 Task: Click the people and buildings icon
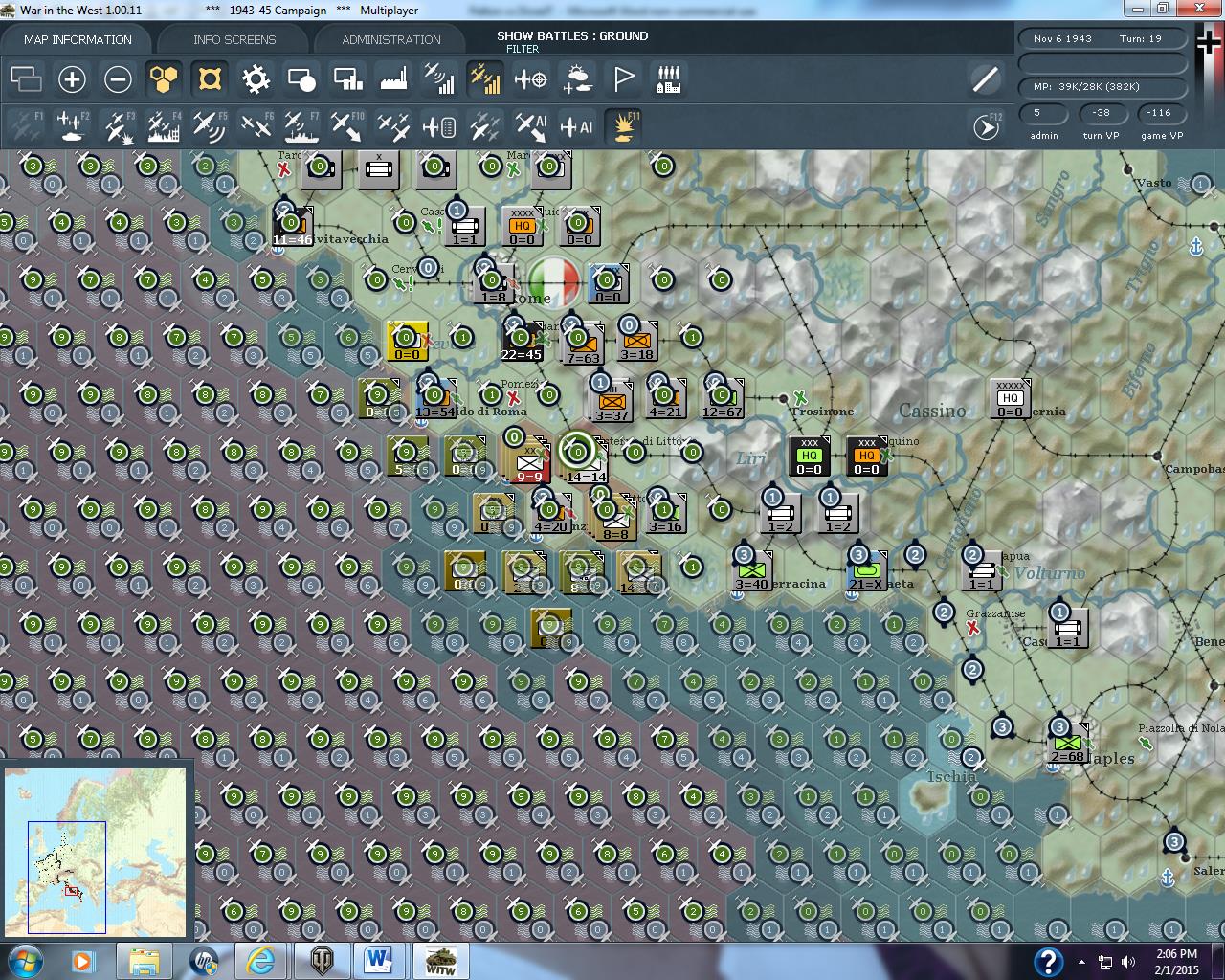(669, 79)
